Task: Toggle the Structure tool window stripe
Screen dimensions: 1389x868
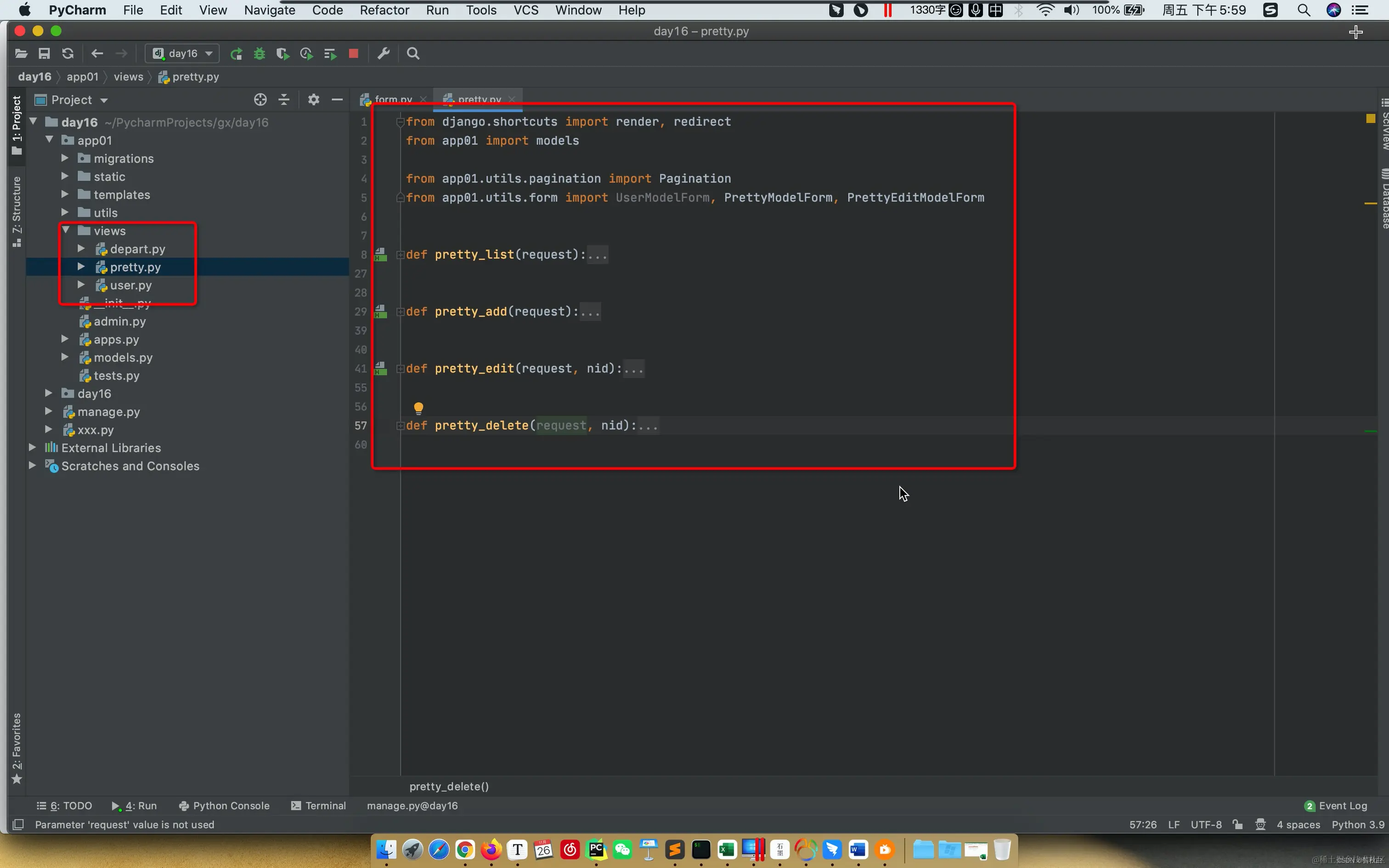Action: [x=17, y=211]
